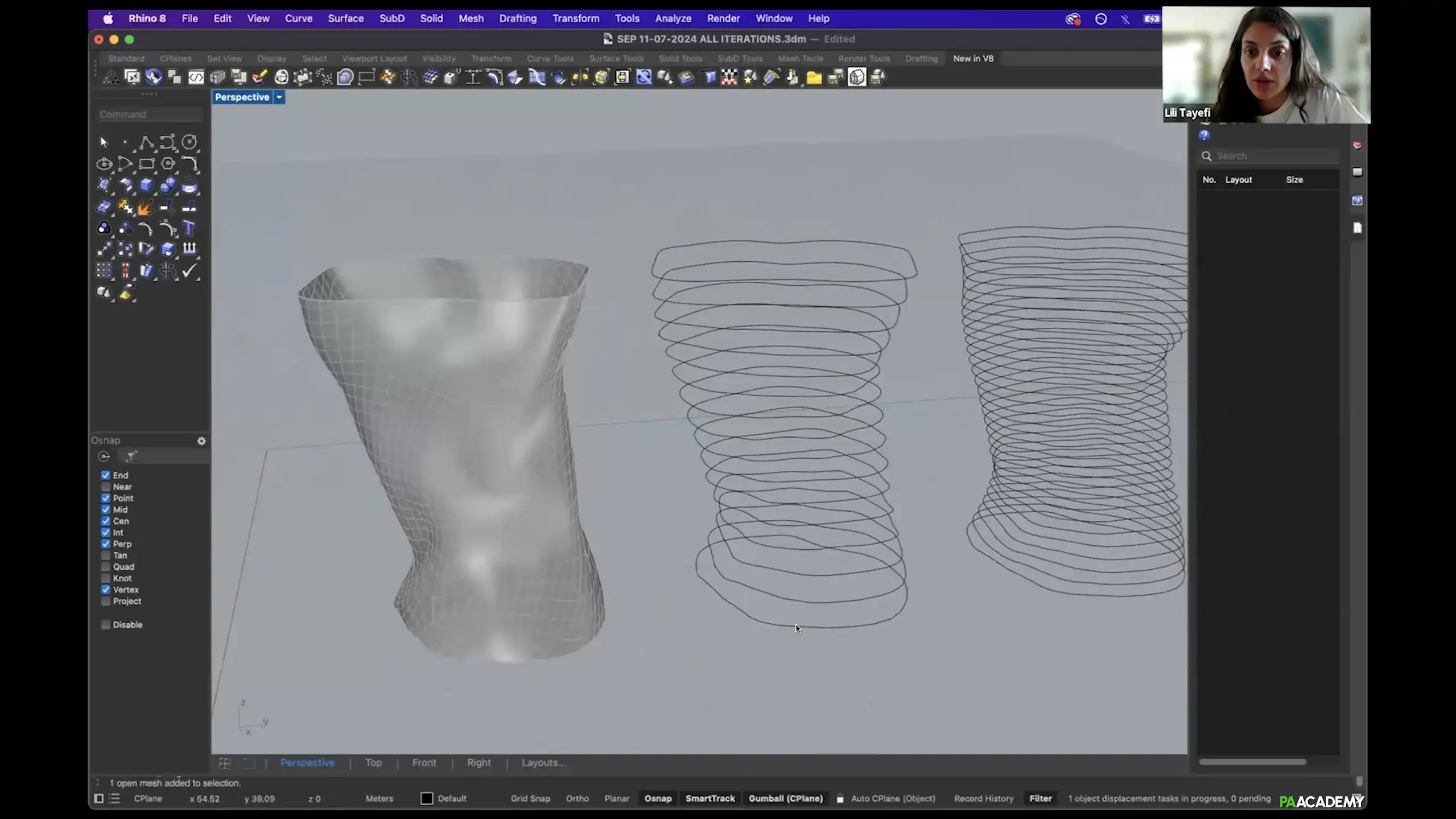Click the Command input field

pos(150,114)
